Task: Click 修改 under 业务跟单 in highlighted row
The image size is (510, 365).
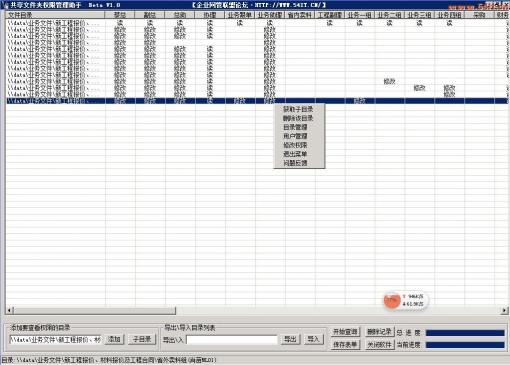Action: tap(240, 101)
